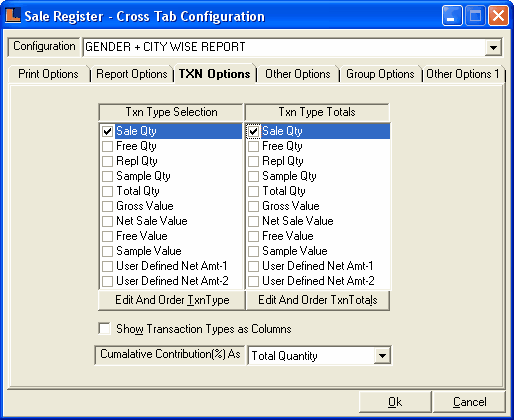Click the application icon in title bar
This screenshot has height=420, width=514.
13,15
